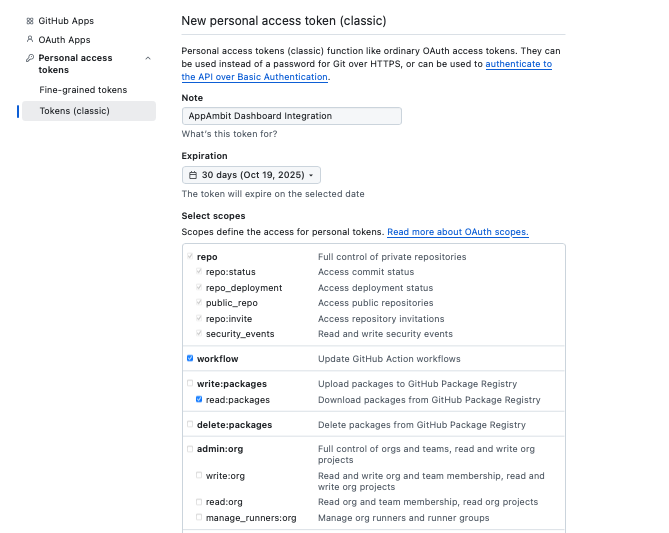This screenshot has height=533, width=669.
Task: Click the GitHub Apps grid icon
Action: pyautogui.click(x=30, y=21)
